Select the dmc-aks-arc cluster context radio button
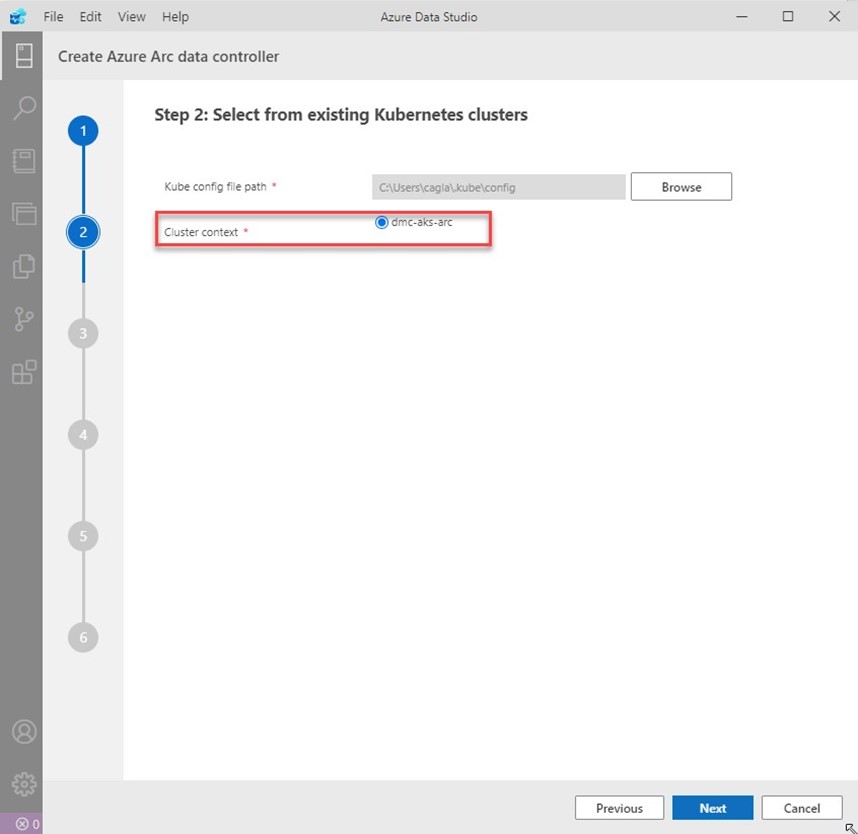The image size is (858, 834). [381, 222]
